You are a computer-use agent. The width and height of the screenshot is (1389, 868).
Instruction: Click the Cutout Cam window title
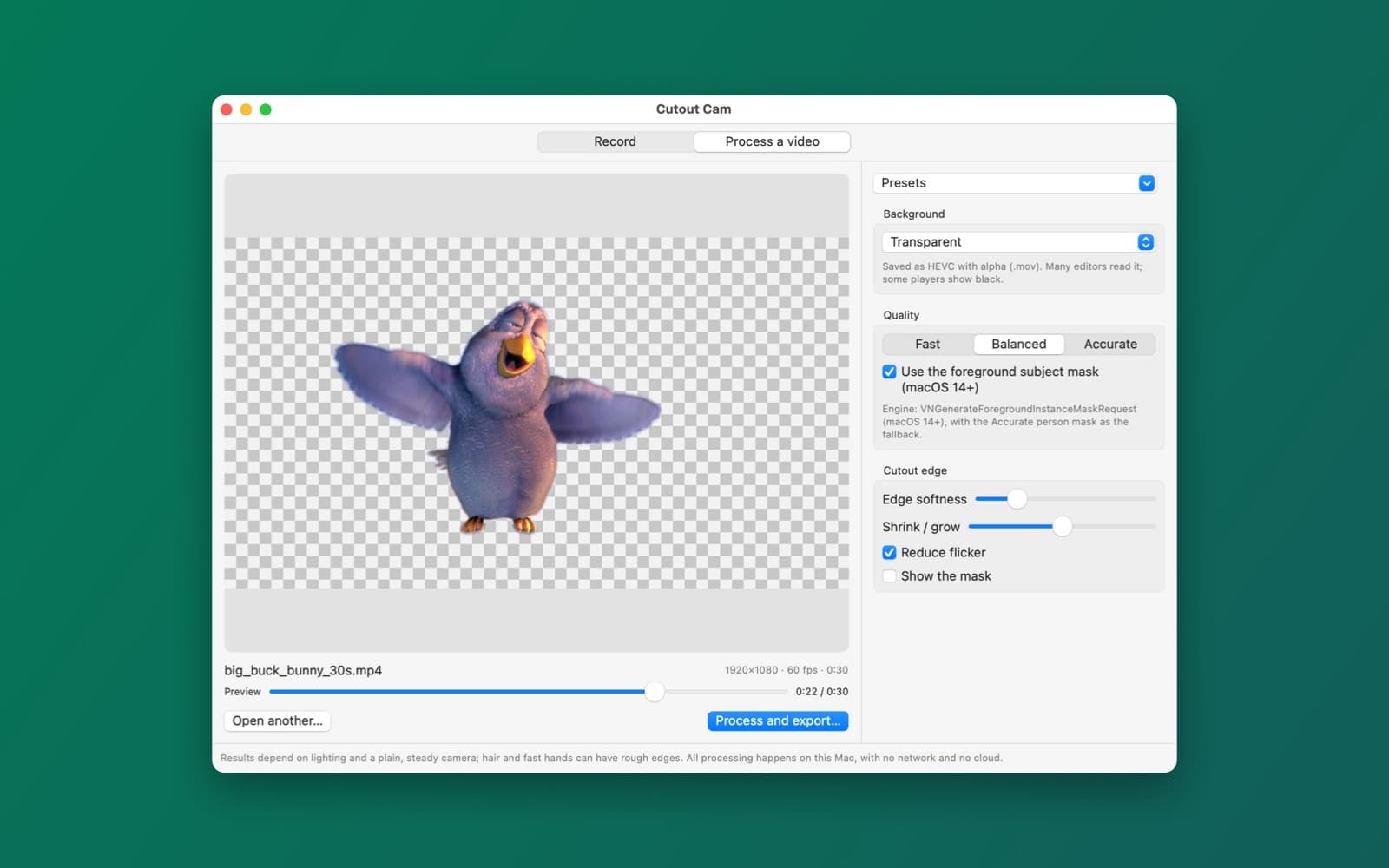[x=694, y=109]
